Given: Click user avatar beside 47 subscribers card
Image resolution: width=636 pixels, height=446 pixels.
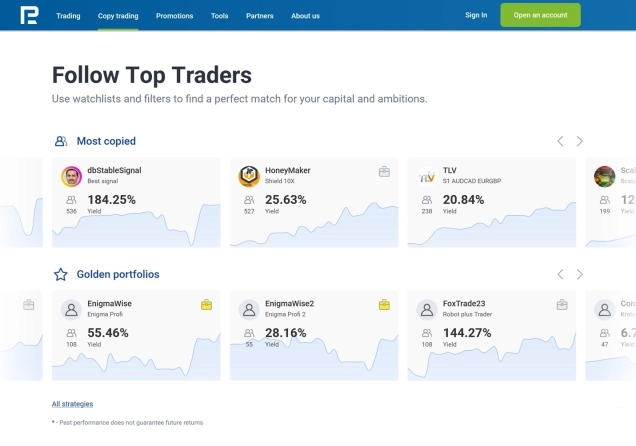Looking at the screenshot, I should tap(604, 310).
